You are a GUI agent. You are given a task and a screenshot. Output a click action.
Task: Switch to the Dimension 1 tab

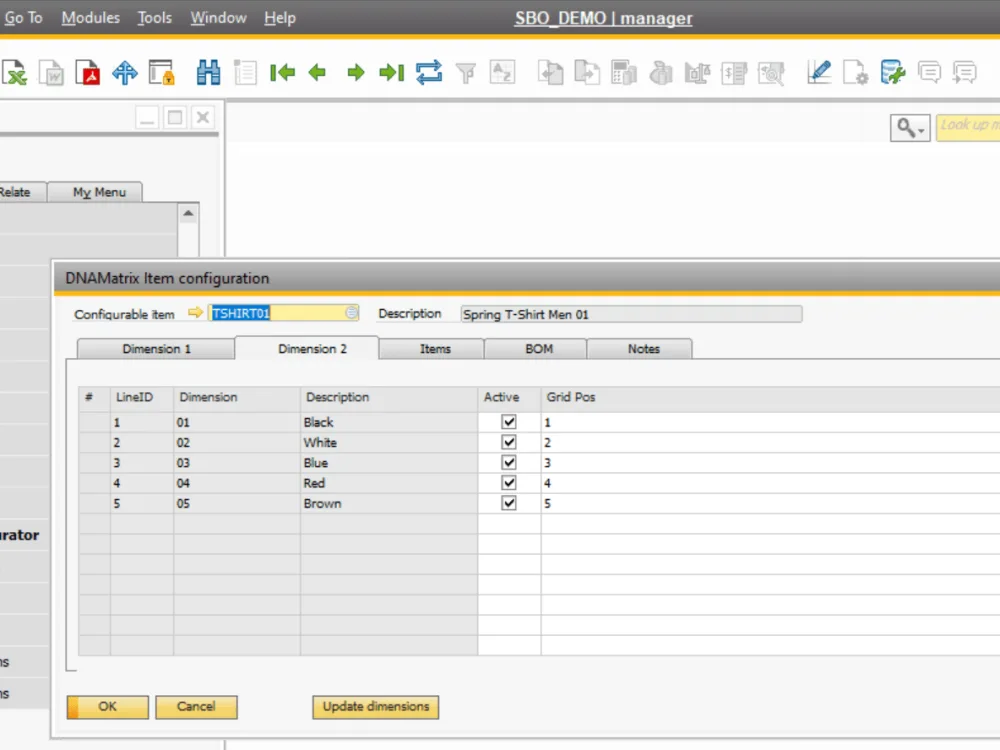tap(155, 349)
